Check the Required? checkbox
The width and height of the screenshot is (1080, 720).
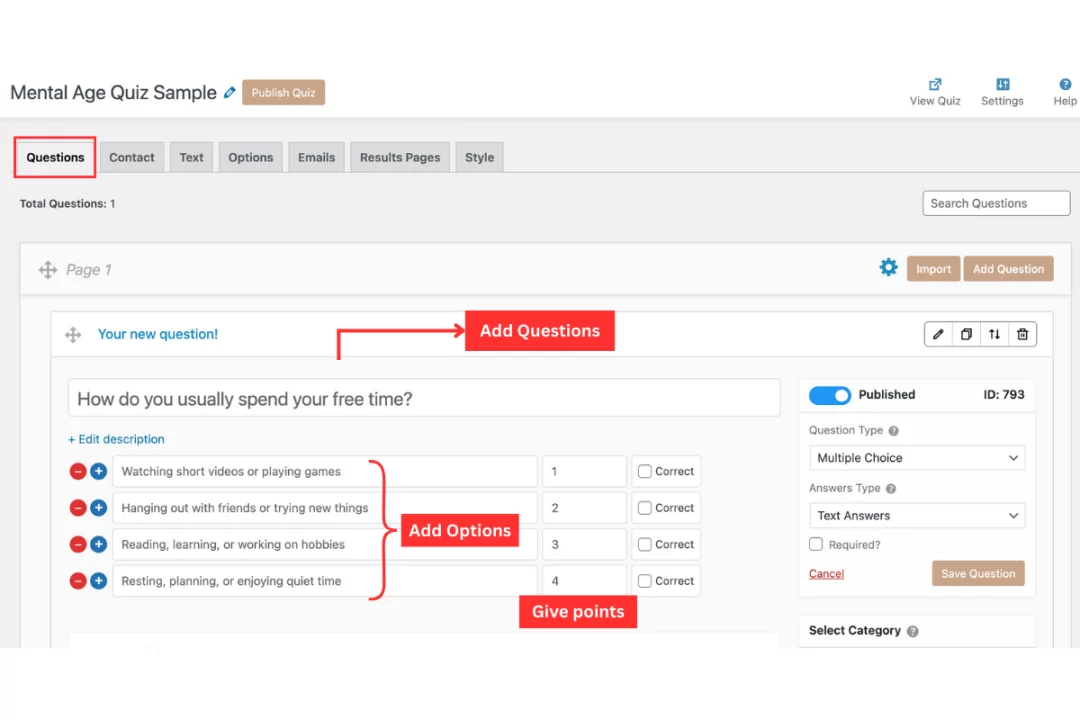coord(816,545)
